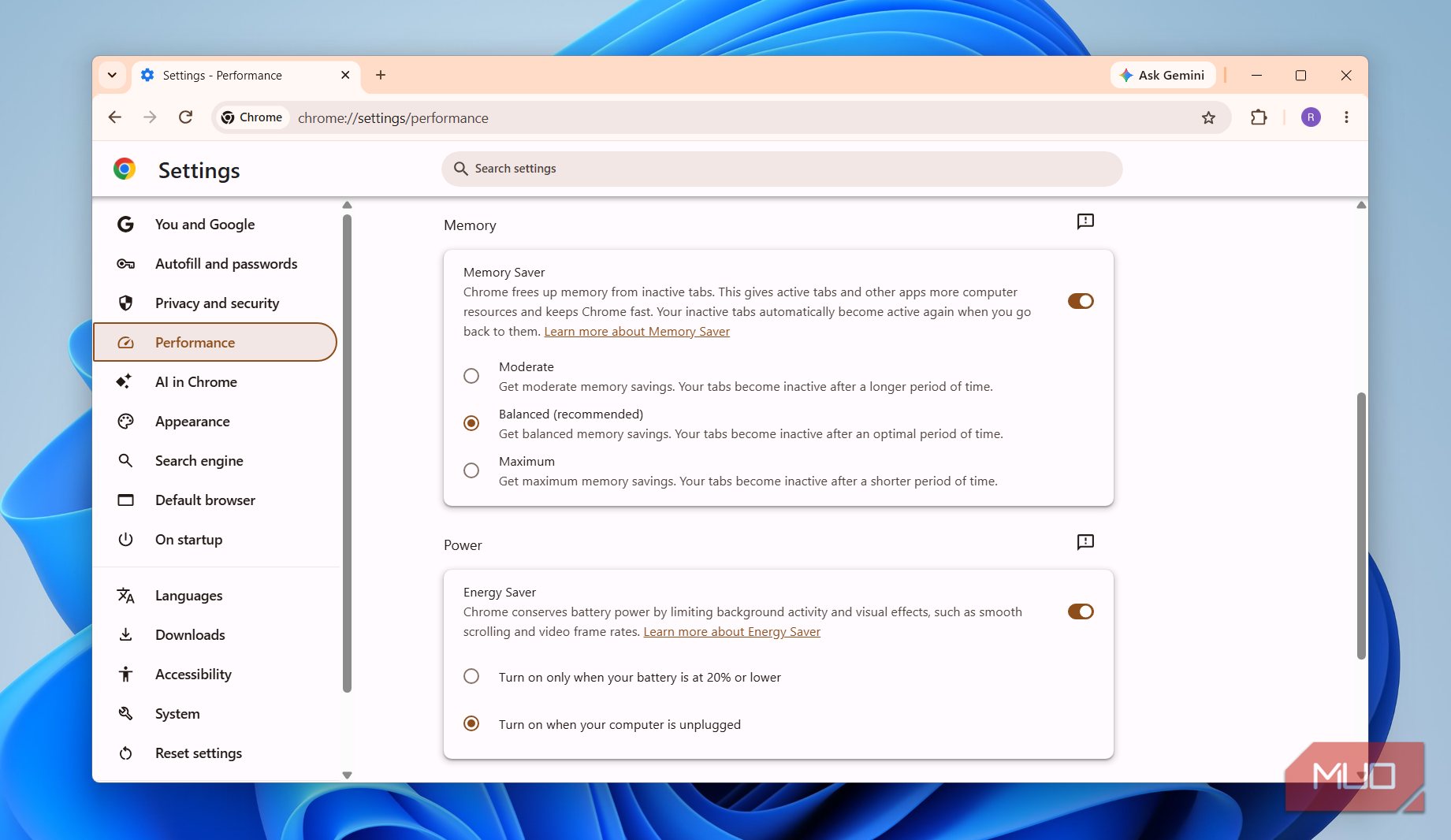Close the Settings - Performance tab

(345, 75)
